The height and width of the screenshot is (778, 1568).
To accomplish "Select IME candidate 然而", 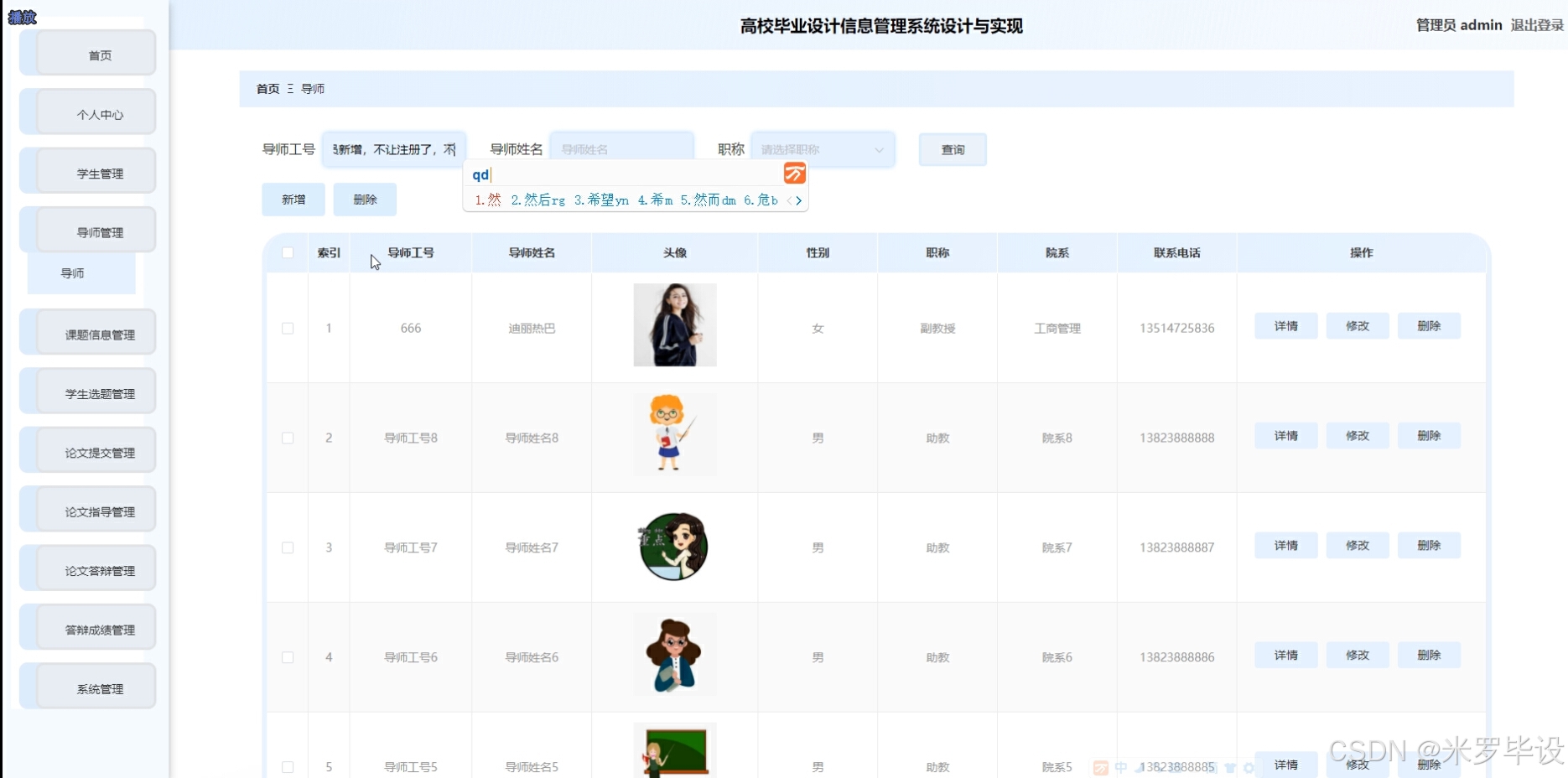I will tap(708, 200).
